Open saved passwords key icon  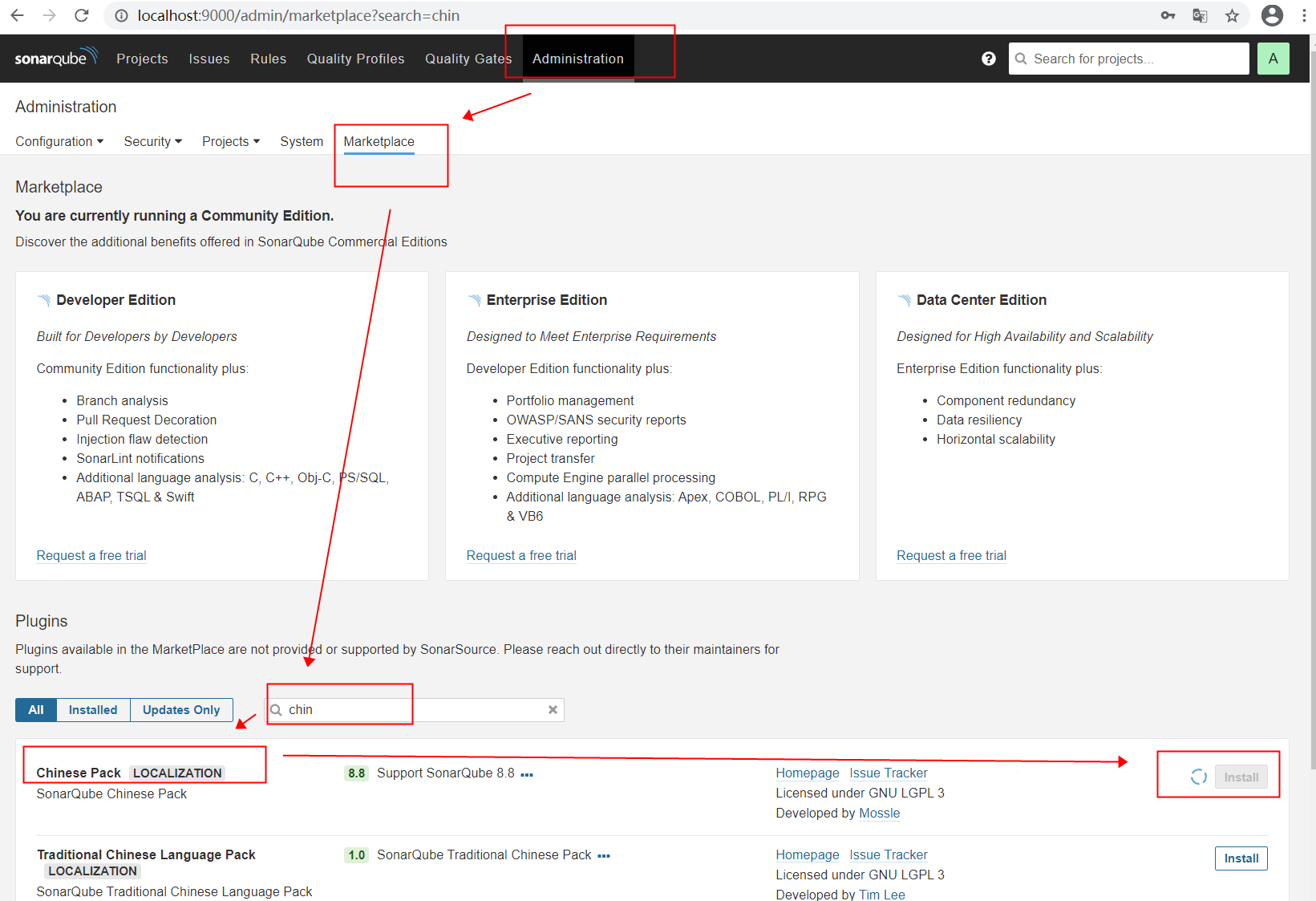click(1168, 15)
